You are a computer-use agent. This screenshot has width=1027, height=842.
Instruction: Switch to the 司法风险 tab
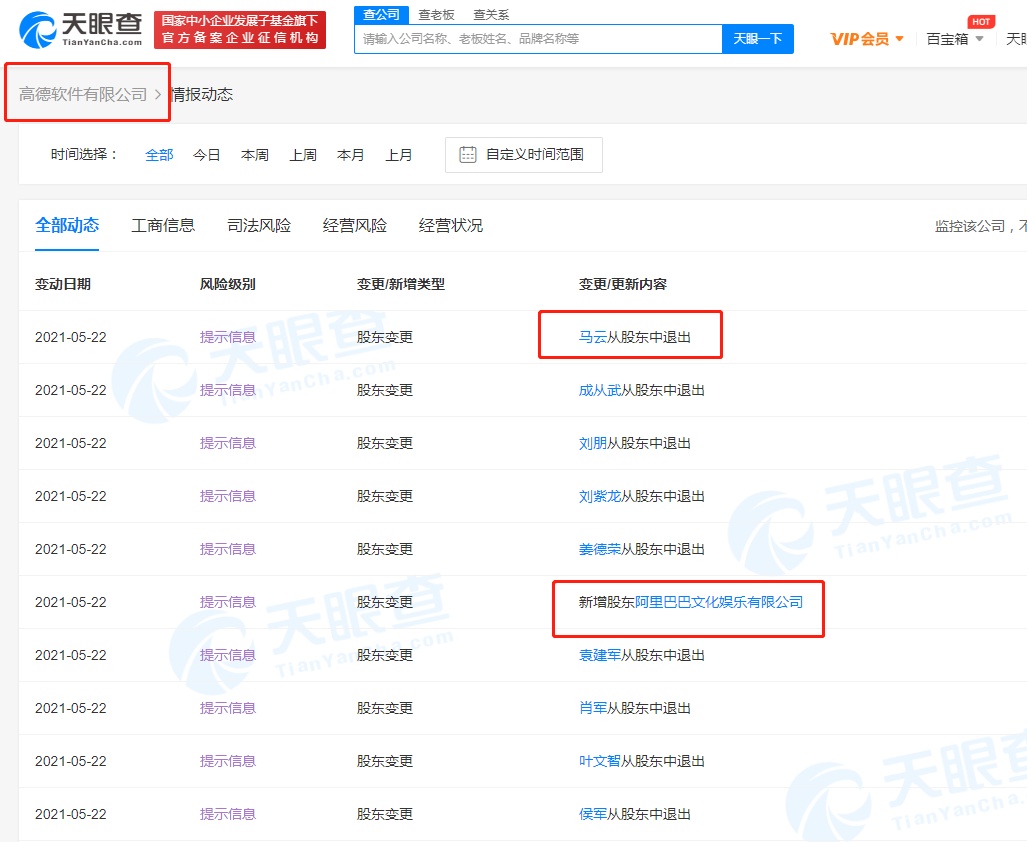(x=259, y=226)
